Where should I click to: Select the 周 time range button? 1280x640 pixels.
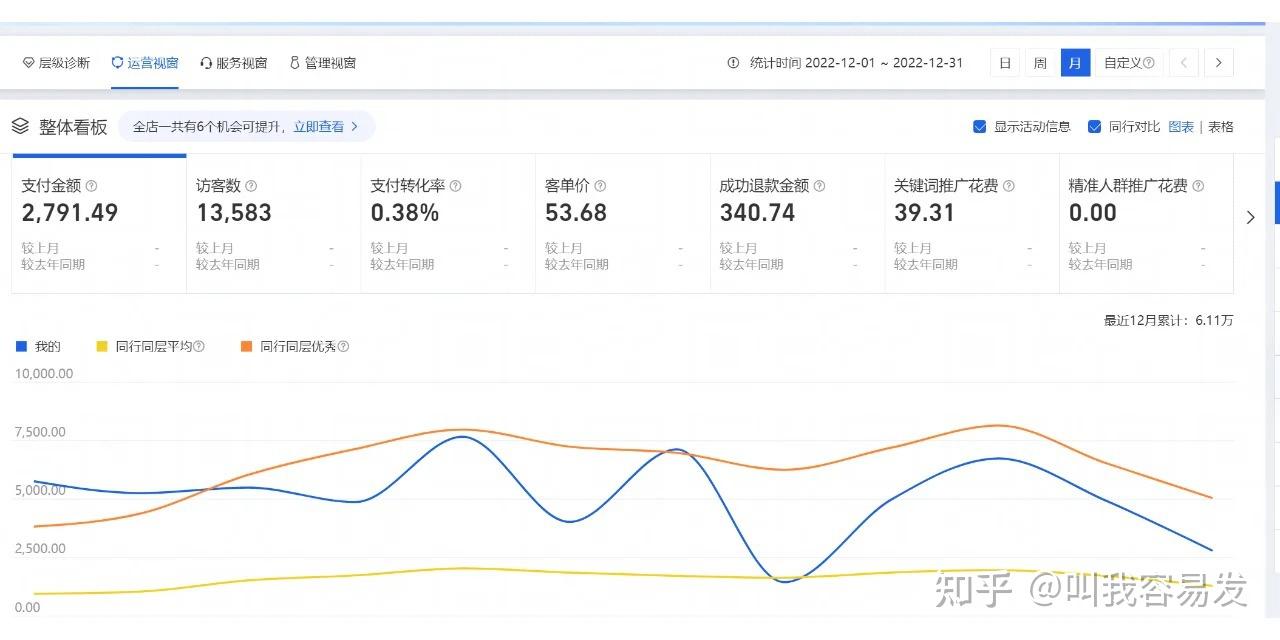click(1040, 63)
